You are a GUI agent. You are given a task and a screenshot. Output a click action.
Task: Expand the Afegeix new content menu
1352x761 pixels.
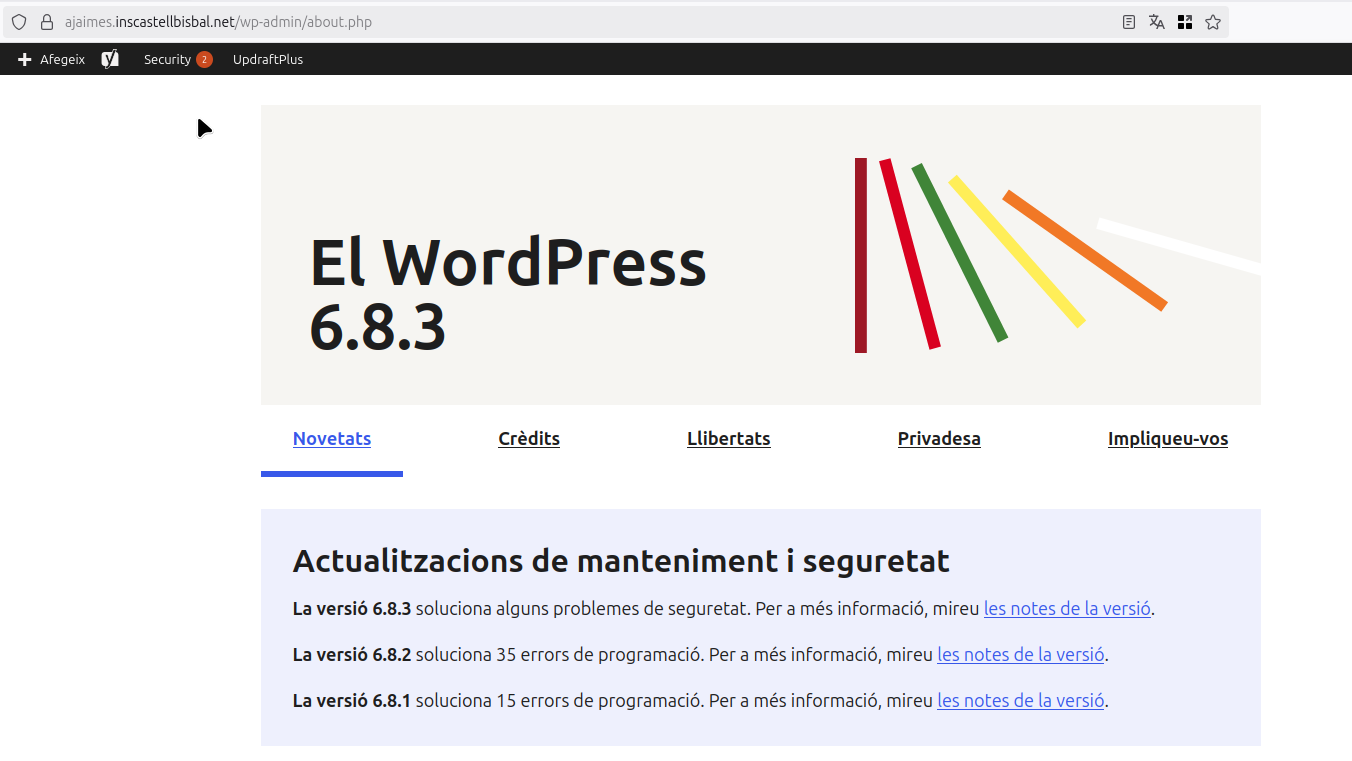point(62,59)
